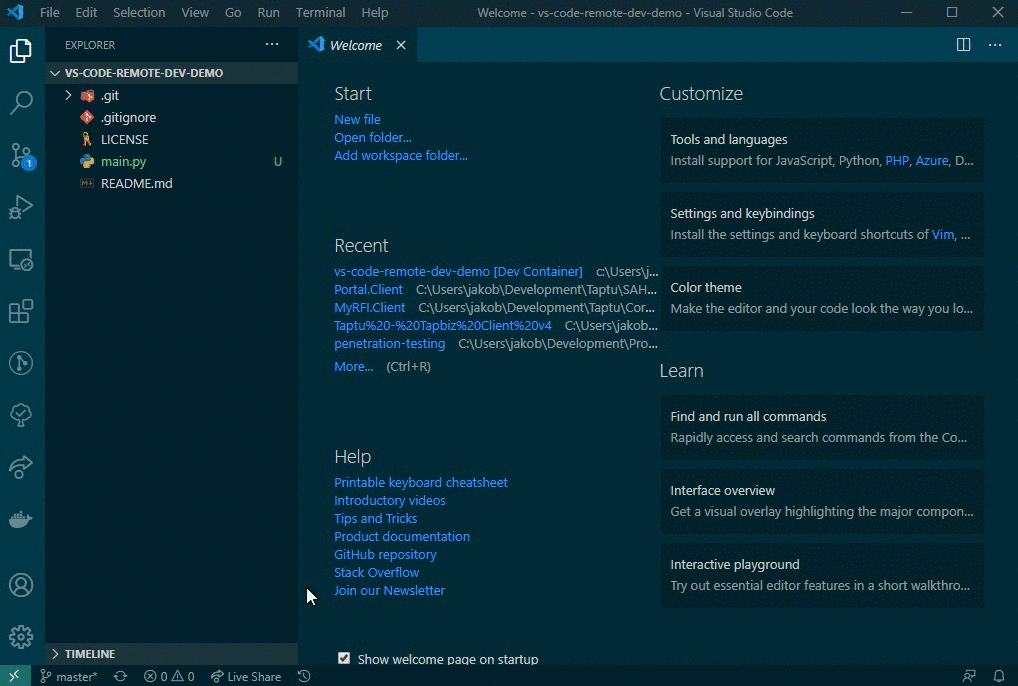1018x686 pixels.
Task: Collapse the VS-CODE-REMOTE-DEV-DEMO folder
Action: [54, 73]
